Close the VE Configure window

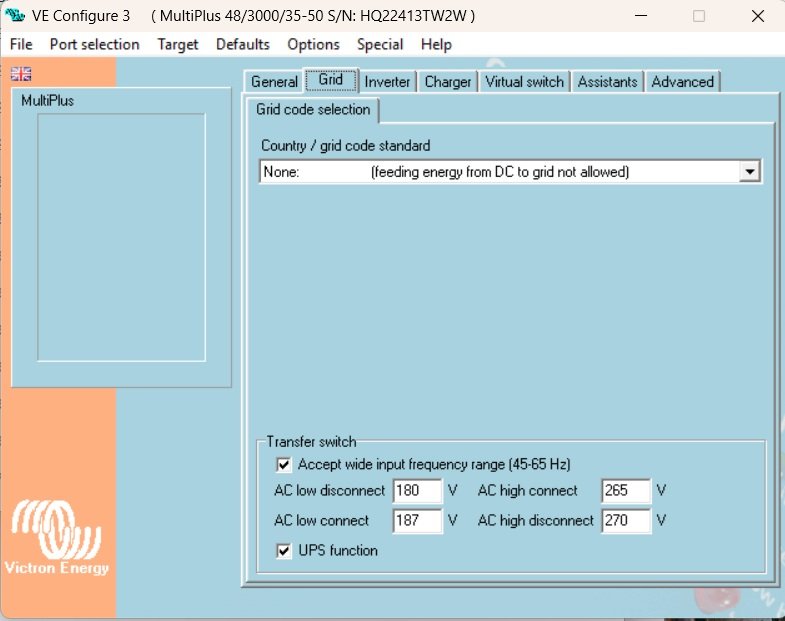tap(758, 16)
